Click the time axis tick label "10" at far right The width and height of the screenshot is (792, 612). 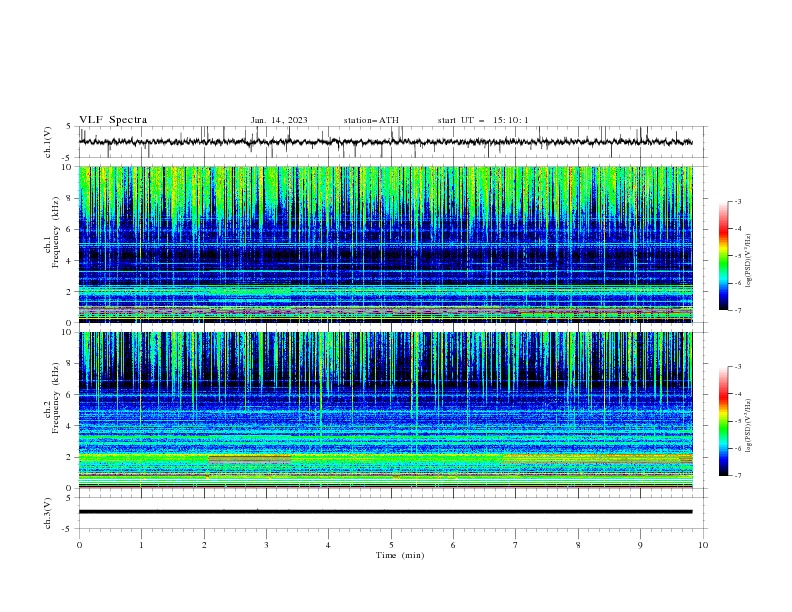[703, 545]
